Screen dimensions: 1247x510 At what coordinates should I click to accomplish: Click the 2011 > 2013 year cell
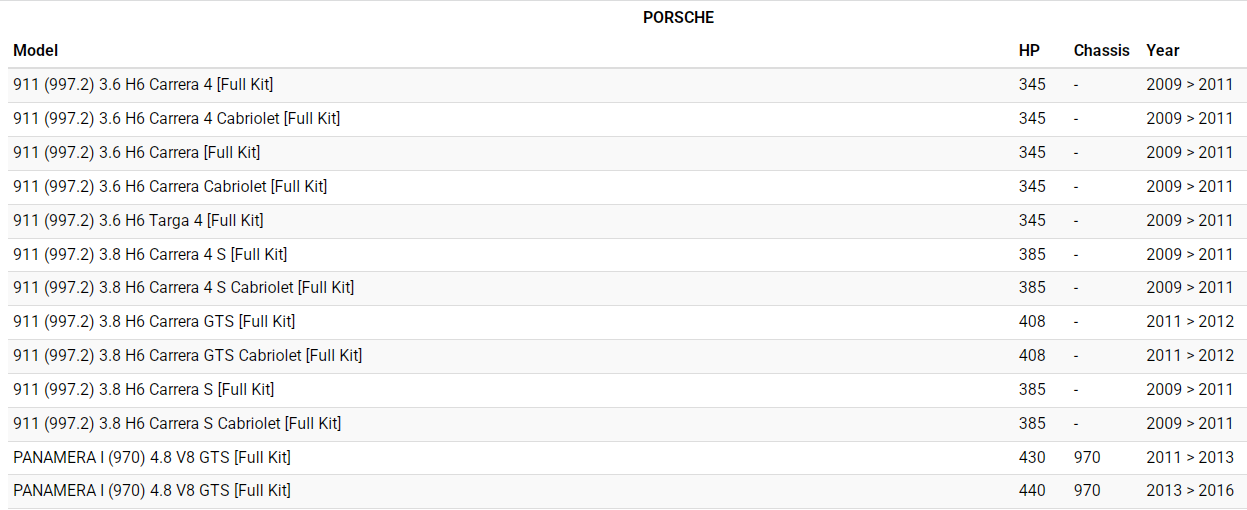(1189, 458)
